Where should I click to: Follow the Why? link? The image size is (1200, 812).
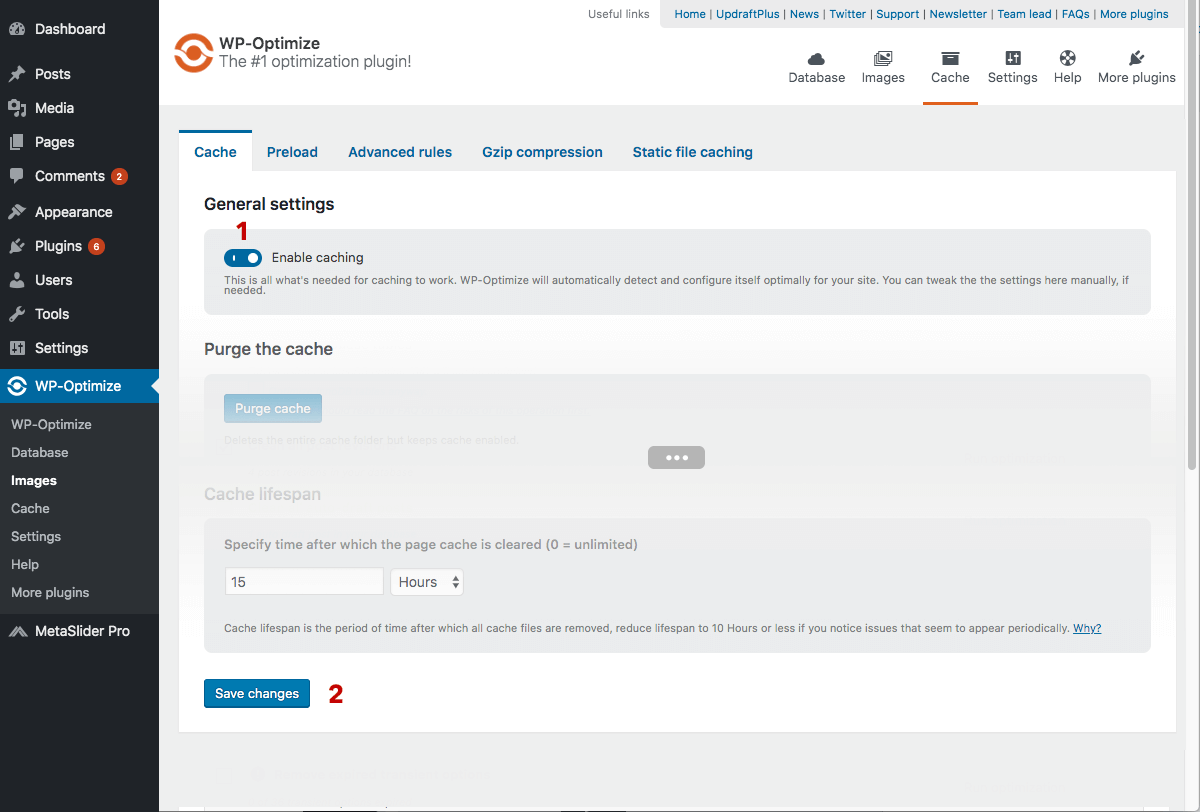coord(1087,628)
